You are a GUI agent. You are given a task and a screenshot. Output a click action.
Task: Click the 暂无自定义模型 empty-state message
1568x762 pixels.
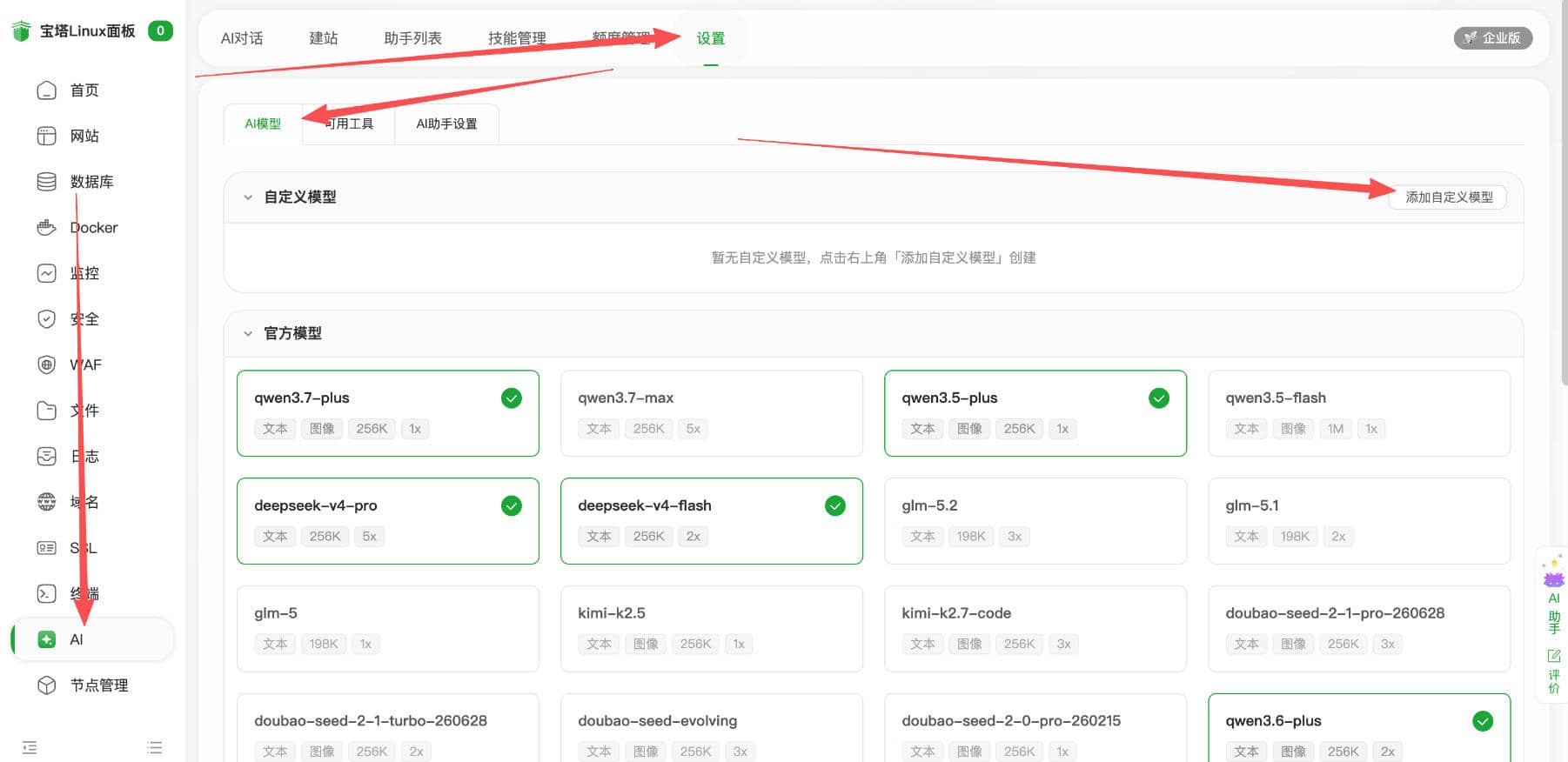[874, 258]
